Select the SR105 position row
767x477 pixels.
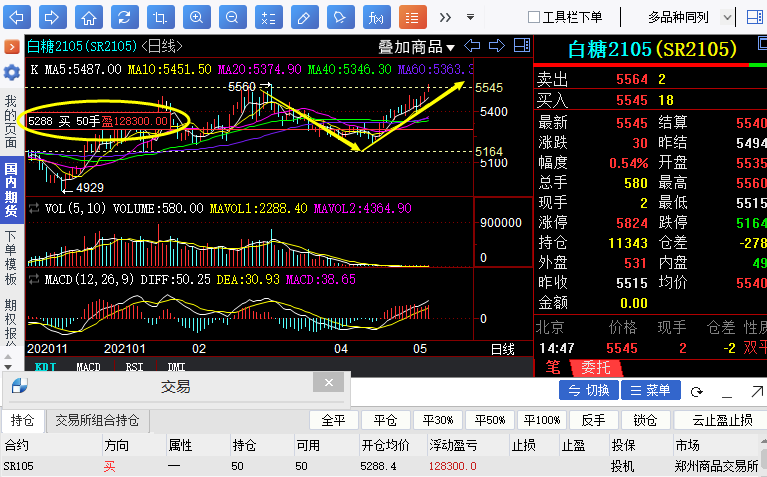tap(381, 466)
